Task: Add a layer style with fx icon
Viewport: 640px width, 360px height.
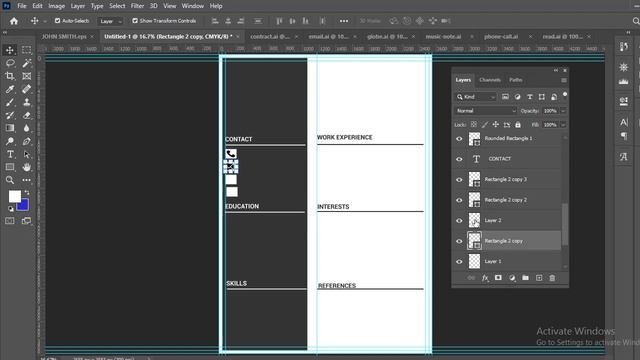Action: (485, 278)
